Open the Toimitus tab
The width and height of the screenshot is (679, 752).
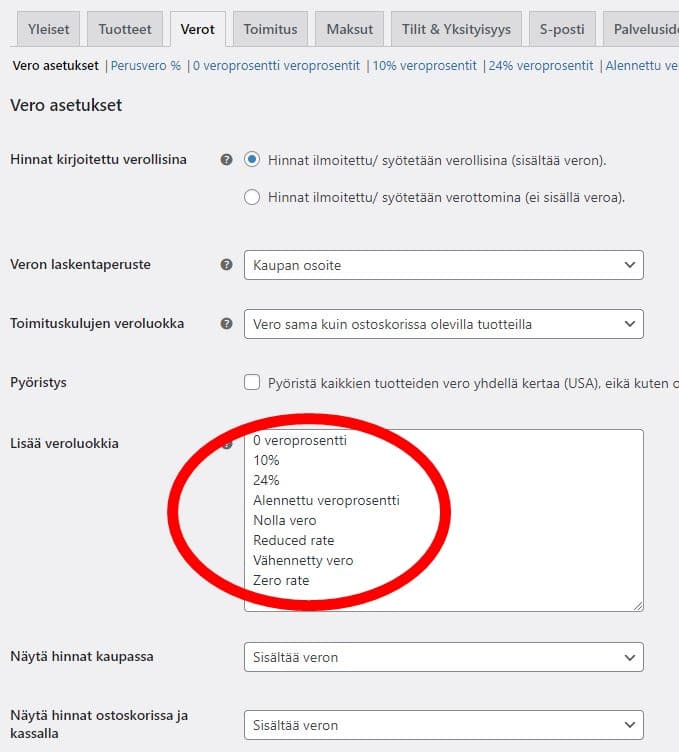[x=270, y=29]
